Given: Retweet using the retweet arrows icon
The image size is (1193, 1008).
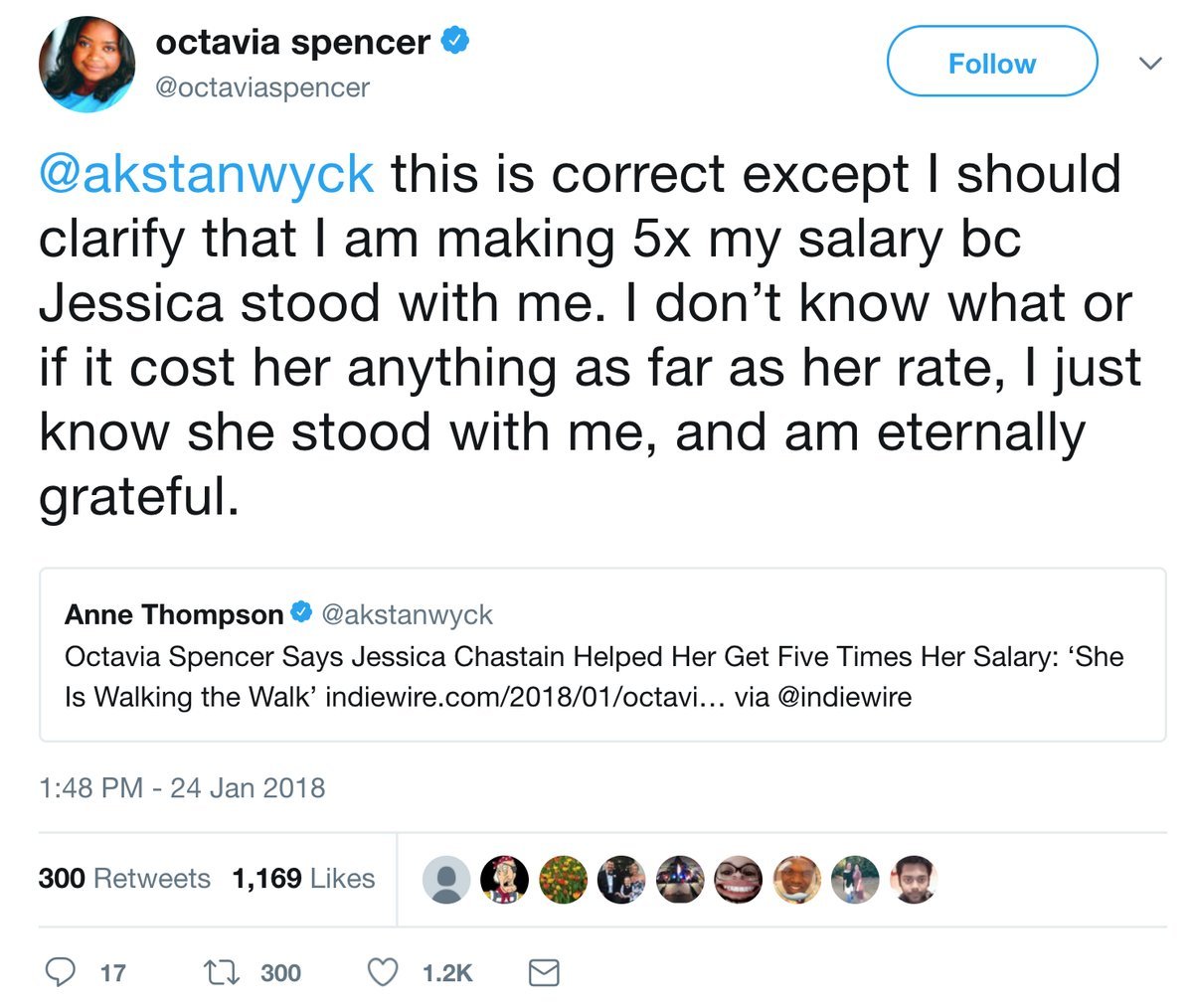Looking at the screenshot, I should pyautogui.click(x=220, y=971).
